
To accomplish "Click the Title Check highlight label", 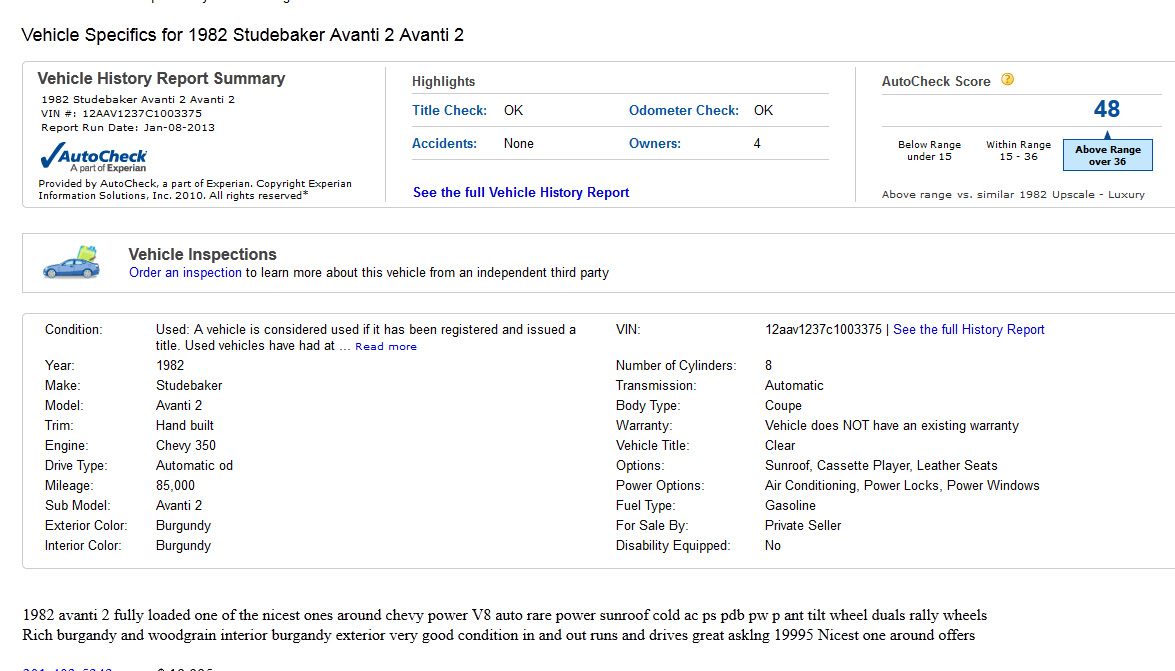I will pos(449,110).
